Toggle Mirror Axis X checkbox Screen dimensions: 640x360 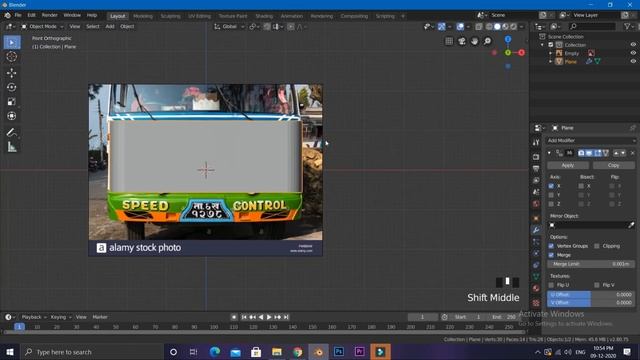[551, 186]
